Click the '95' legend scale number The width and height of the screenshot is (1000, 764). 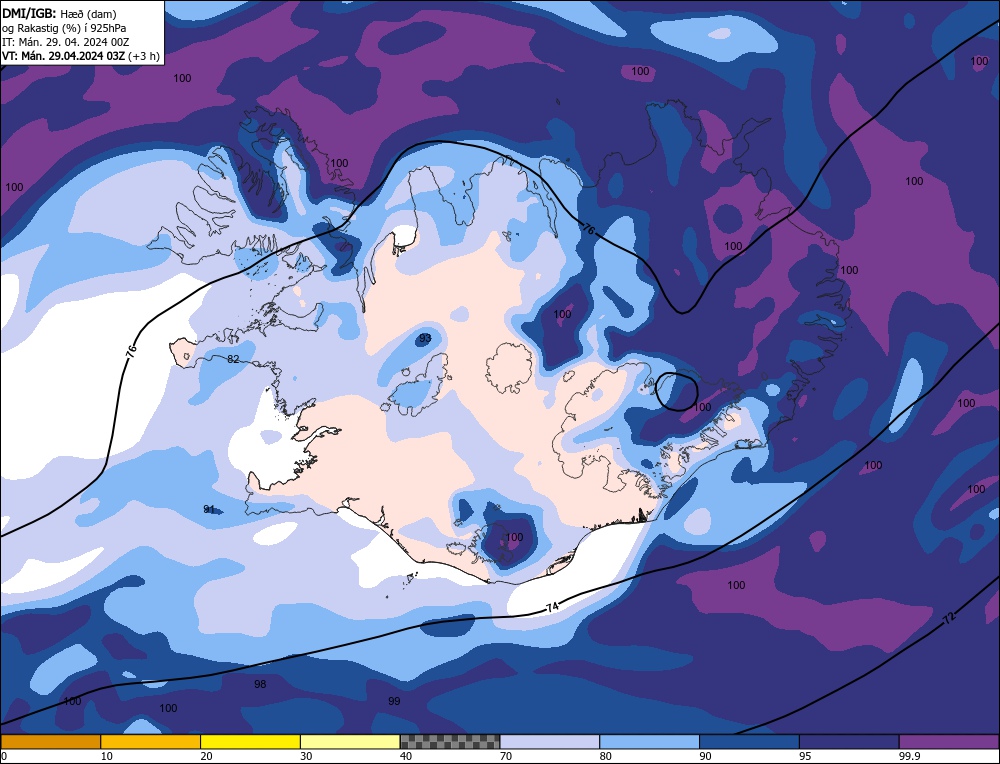[x=805, y=756]
